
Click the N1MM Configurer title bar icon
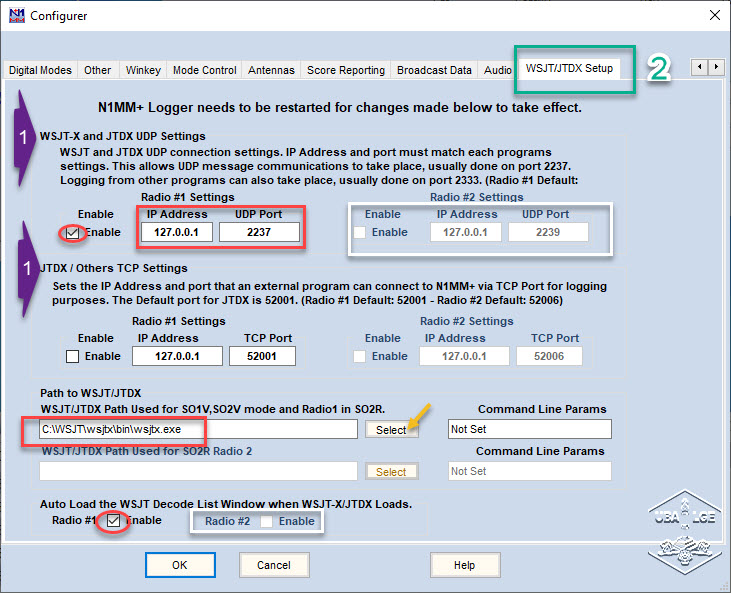click(x=17, y=15)
